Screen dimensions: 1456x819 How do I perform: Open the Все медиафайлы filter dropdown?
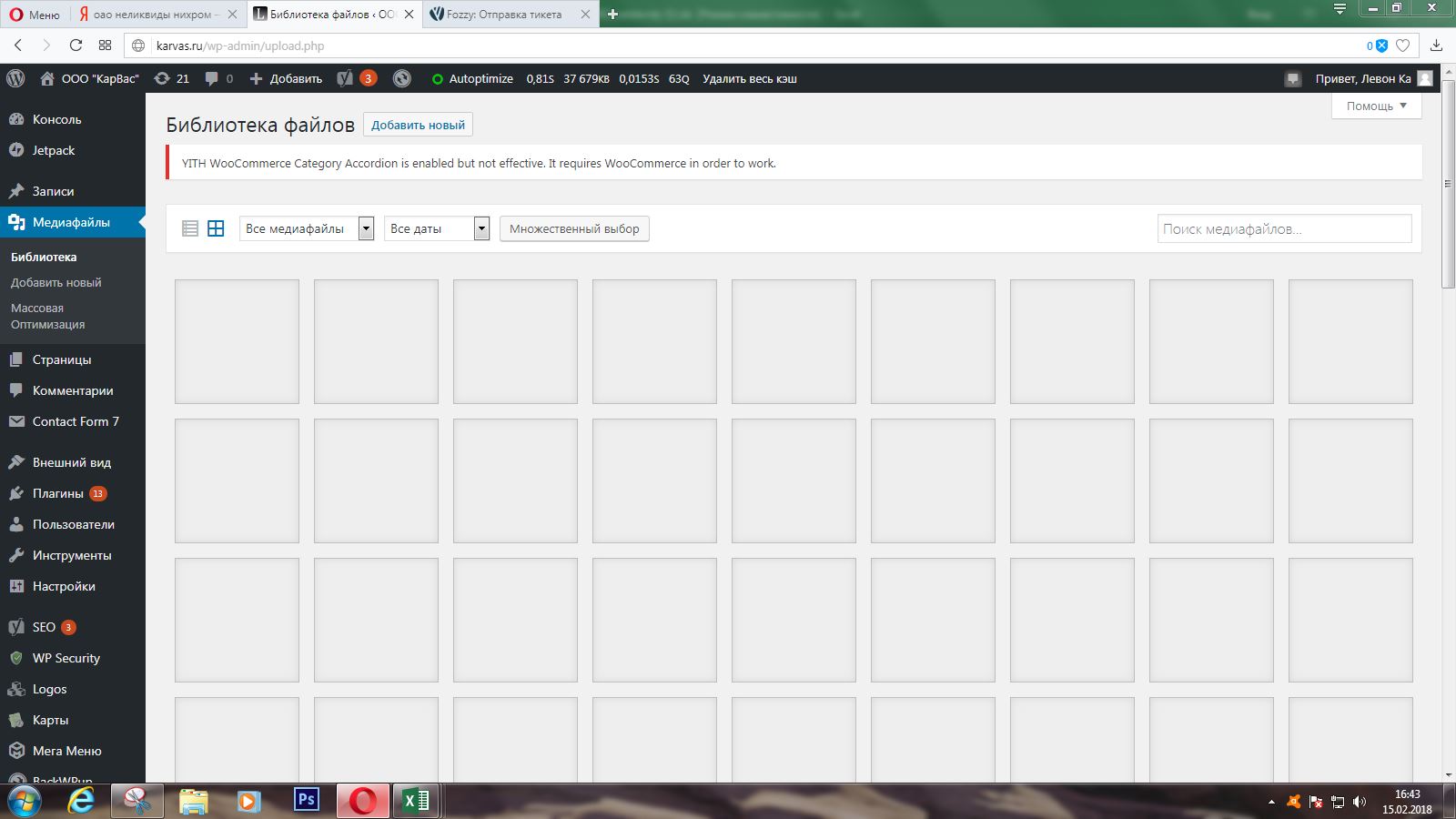307,228
